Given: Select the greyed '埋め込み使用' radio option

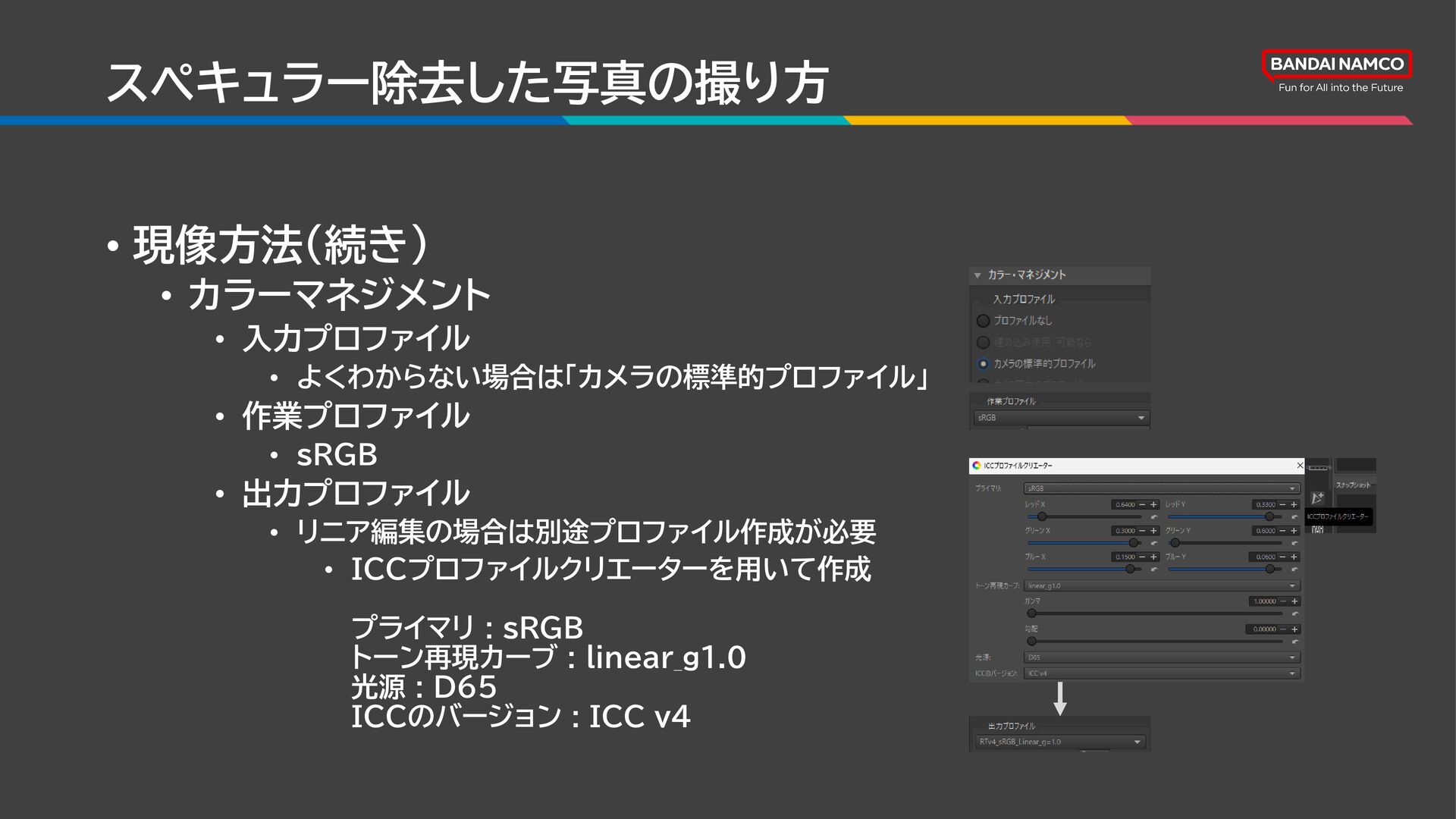Looking at the screenshot, I should click(x=984, y=342).
